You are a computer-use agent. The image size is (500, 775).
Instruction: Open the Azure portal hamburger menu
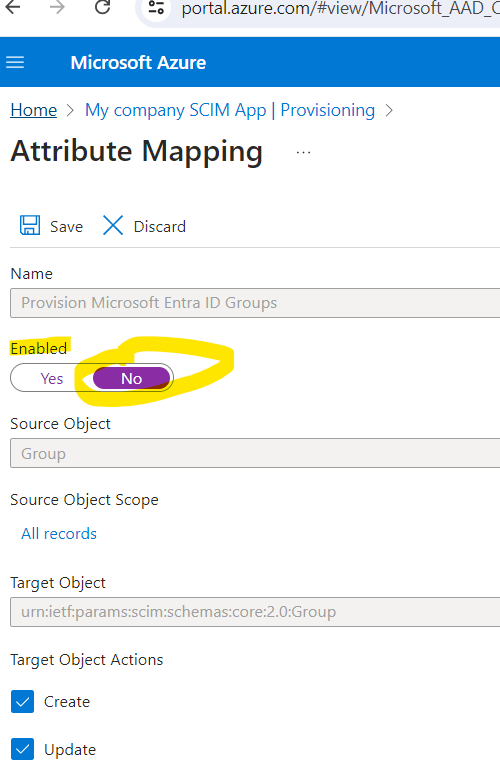click(15, 62)
